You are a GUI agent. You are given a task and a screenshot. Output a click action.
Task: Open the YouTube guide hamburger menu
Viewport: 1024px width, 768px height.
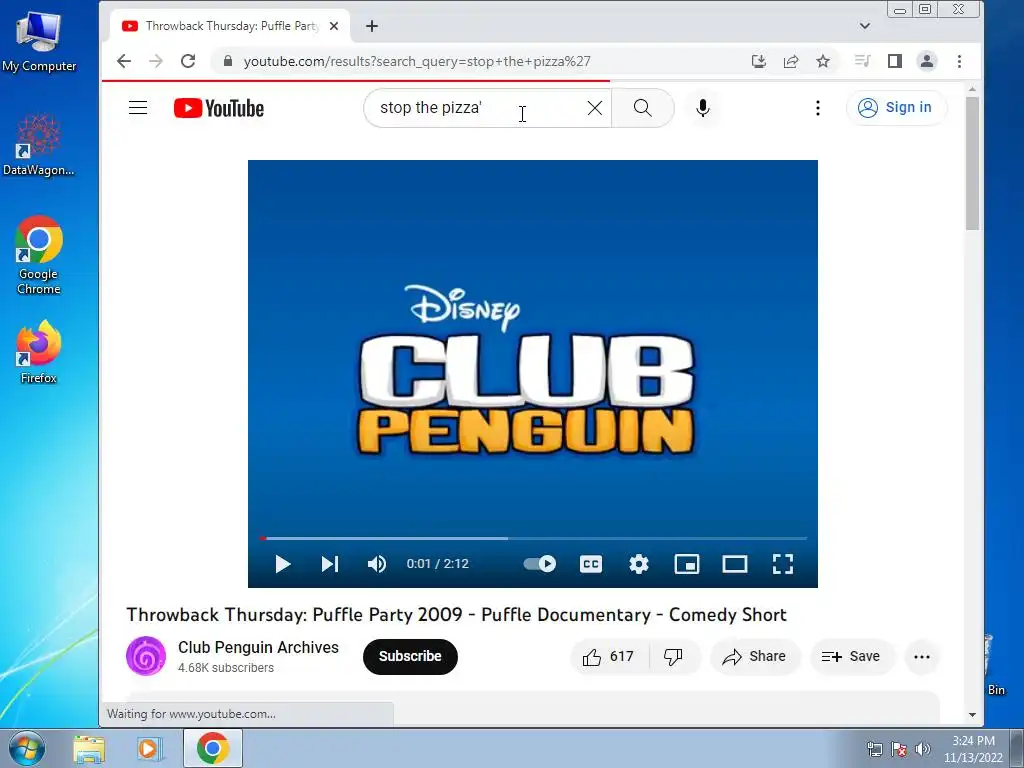[x=138, y=108]
